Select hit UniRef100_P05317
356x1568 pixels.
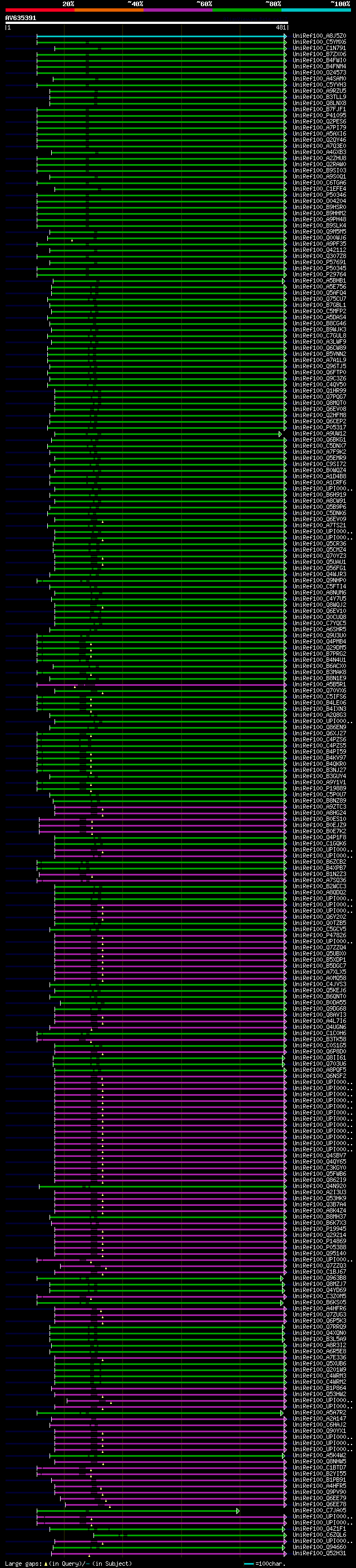click(x=319, y=427)
